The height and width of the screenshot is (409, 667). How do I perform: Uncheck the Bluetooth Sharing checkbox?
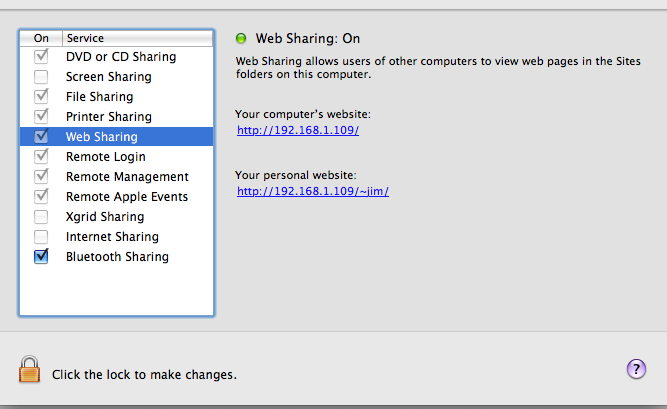tap(41, 256)
